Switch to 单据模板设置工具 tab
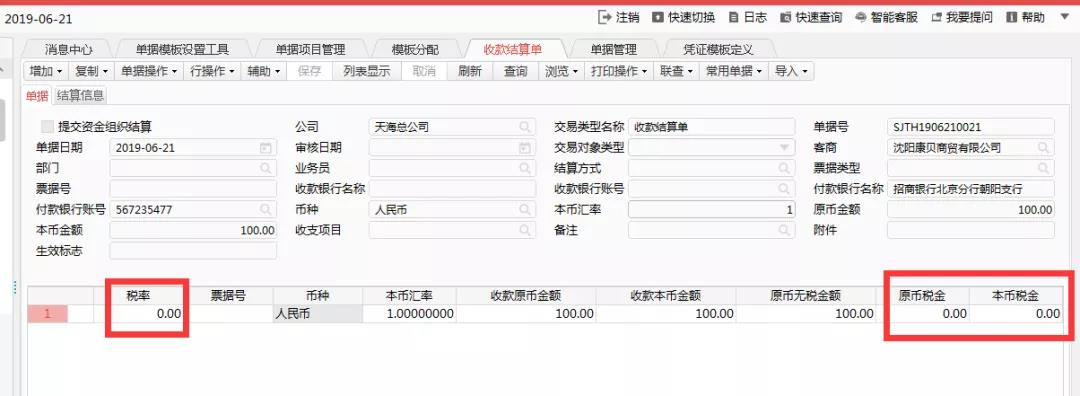Viewport: 1080px width, 396px height. [x=183, y=50]
